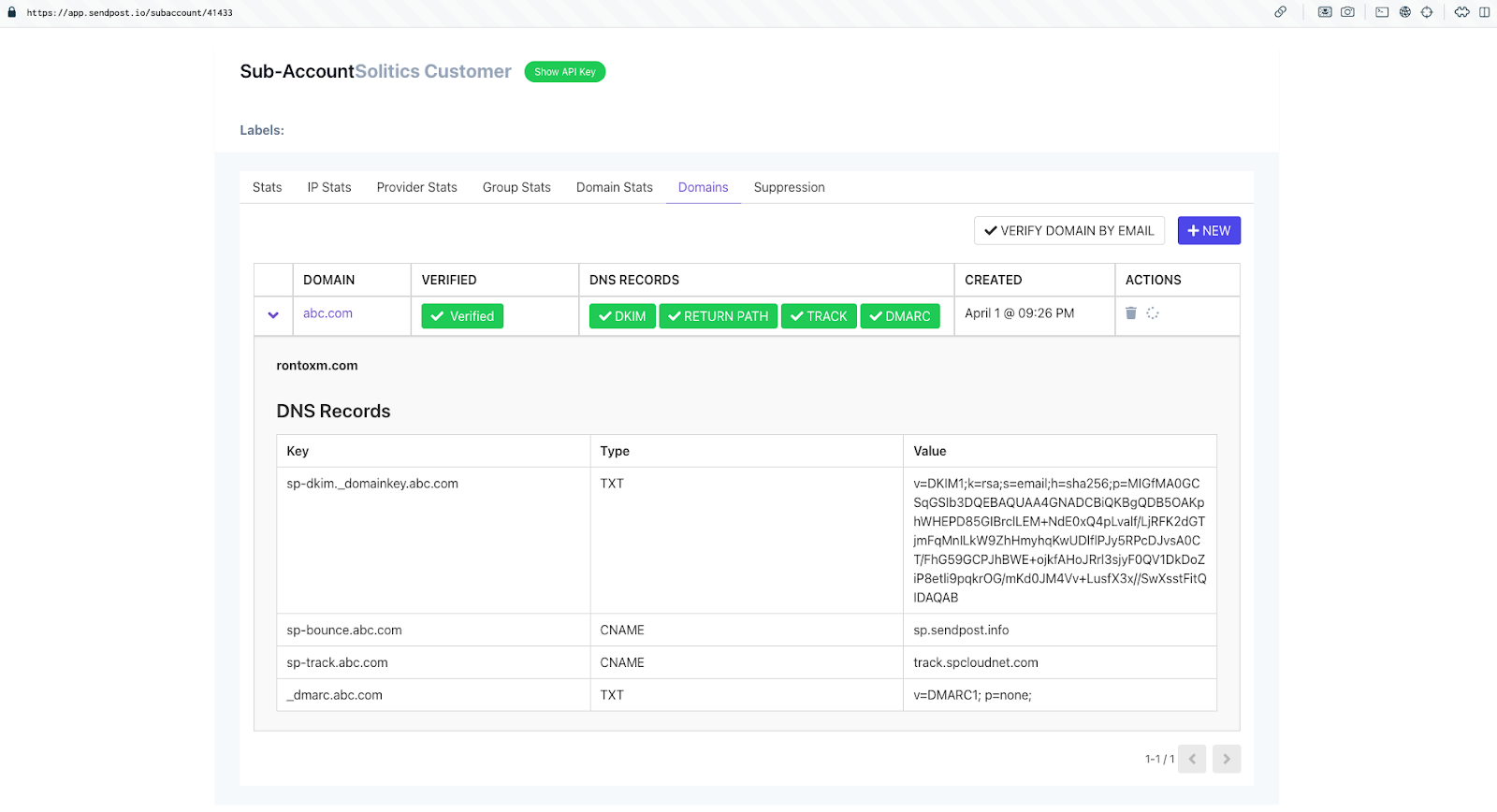Image resolution: width=1497 pixels, height=812 pixels.
Task: Click the globe icon in browser toolbar
Action: coord(1404,12)
